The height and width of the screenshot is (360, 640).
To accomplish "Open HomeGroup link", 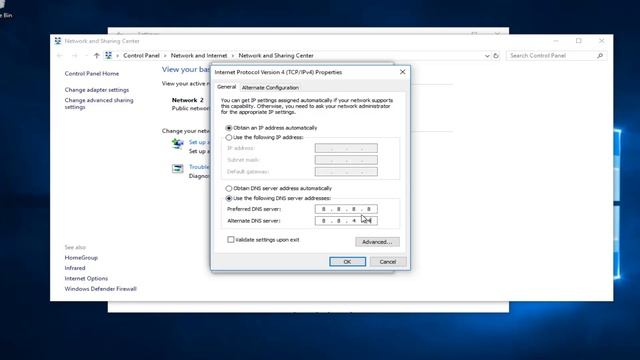I will tap(81, 258).
